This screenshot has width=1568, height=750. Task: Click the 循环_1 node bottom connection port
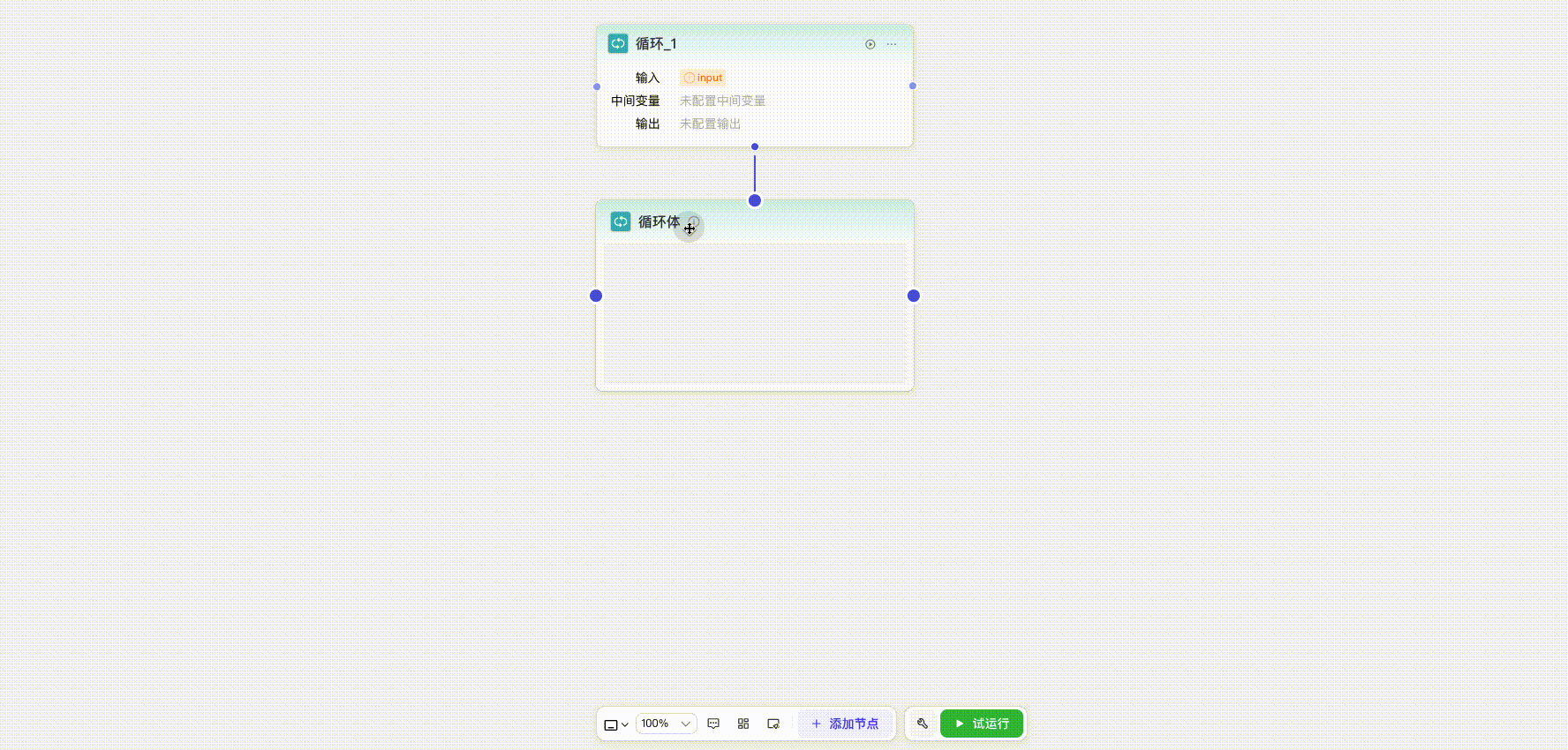tap(755, 146)
